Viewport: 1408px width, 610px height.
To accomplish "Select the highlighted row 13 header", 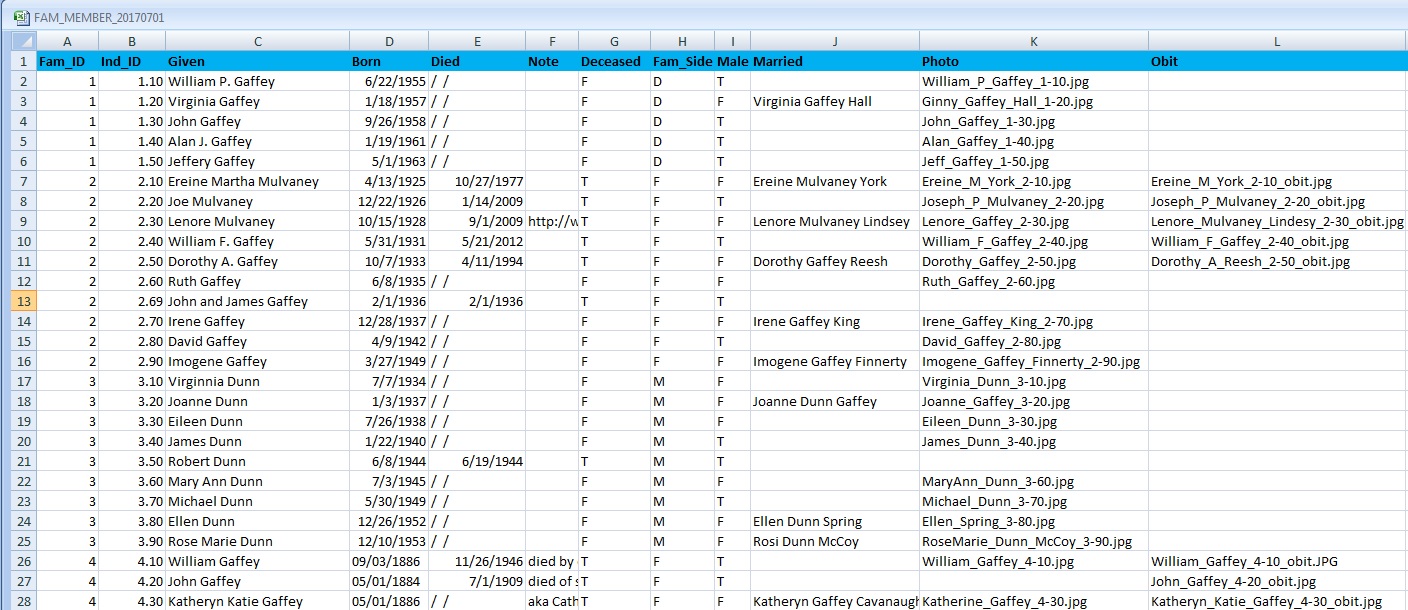I will pyautogui.click(x=23, y=301).
